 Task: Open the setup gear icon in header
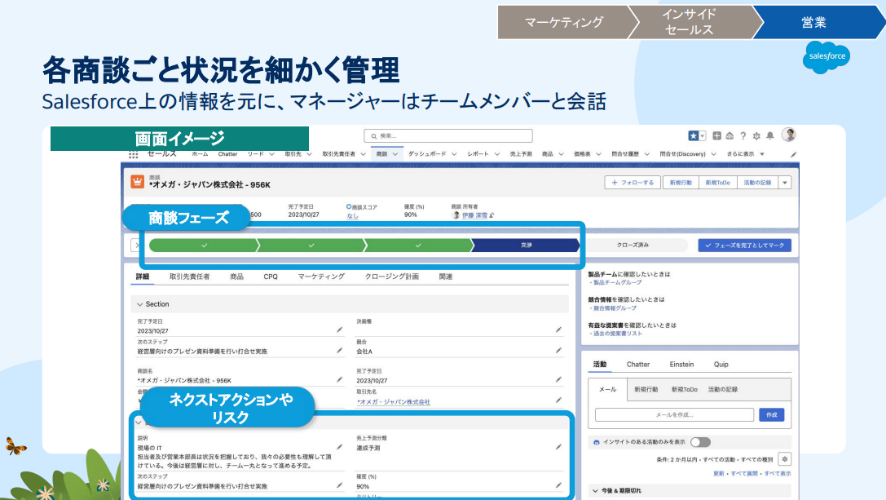(x=757, y=136)
